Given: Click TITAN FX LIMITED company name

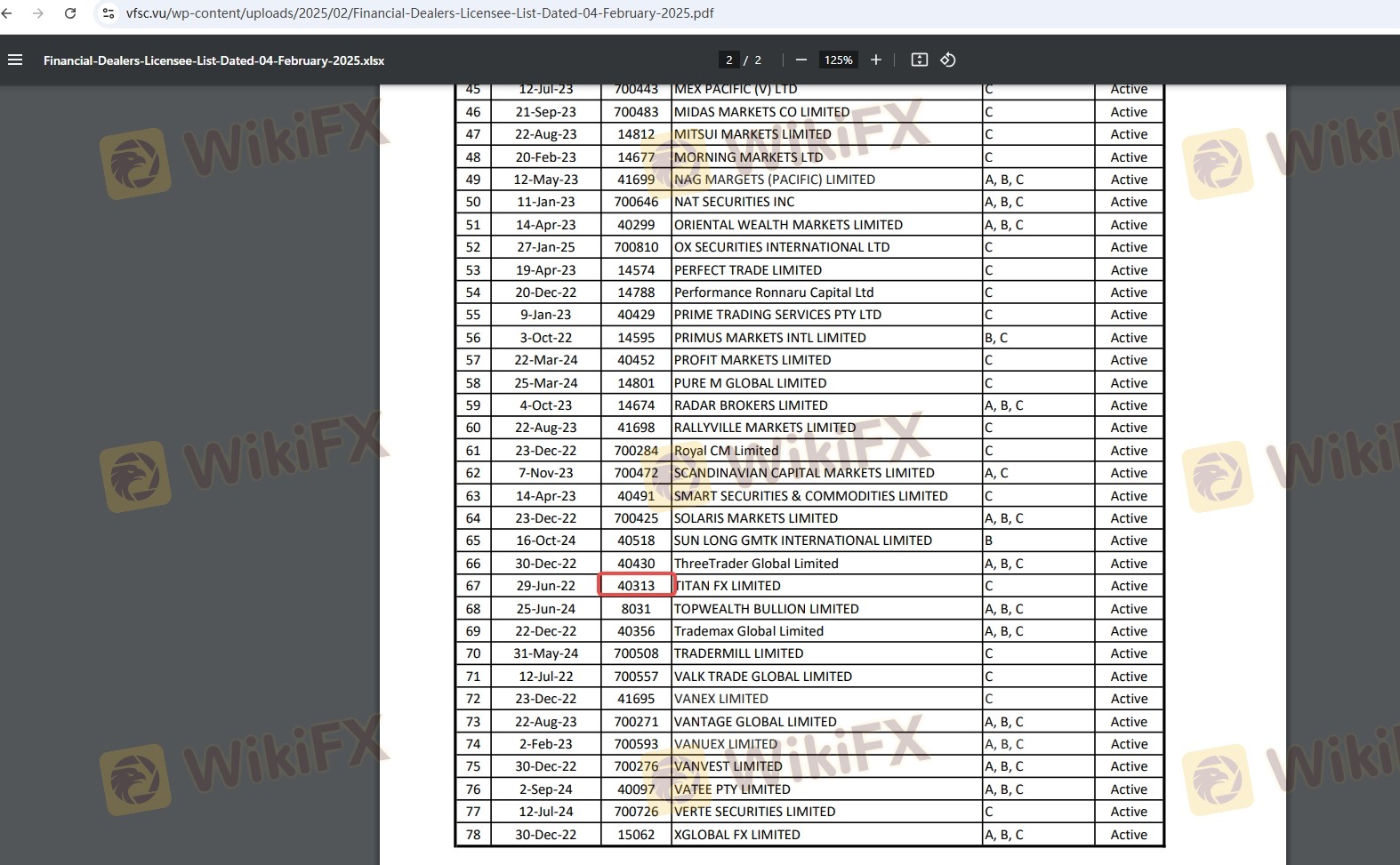Looking at the screenshot, I should pos(728,586).
